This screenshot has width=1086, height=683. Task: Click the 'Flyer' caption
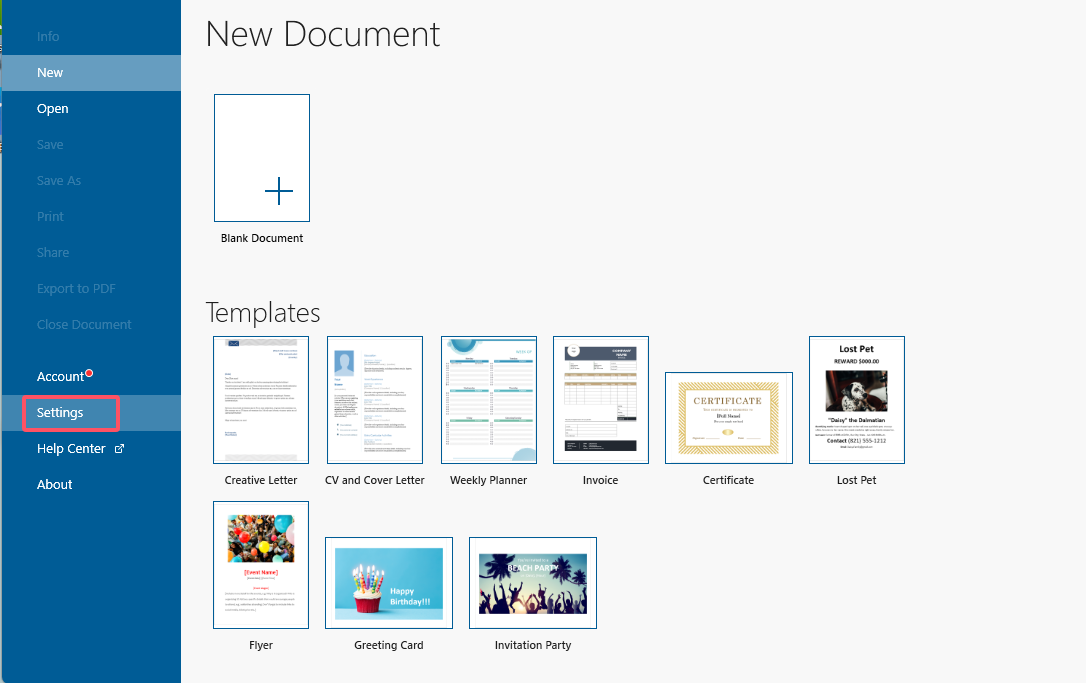(x=261, y=645)
